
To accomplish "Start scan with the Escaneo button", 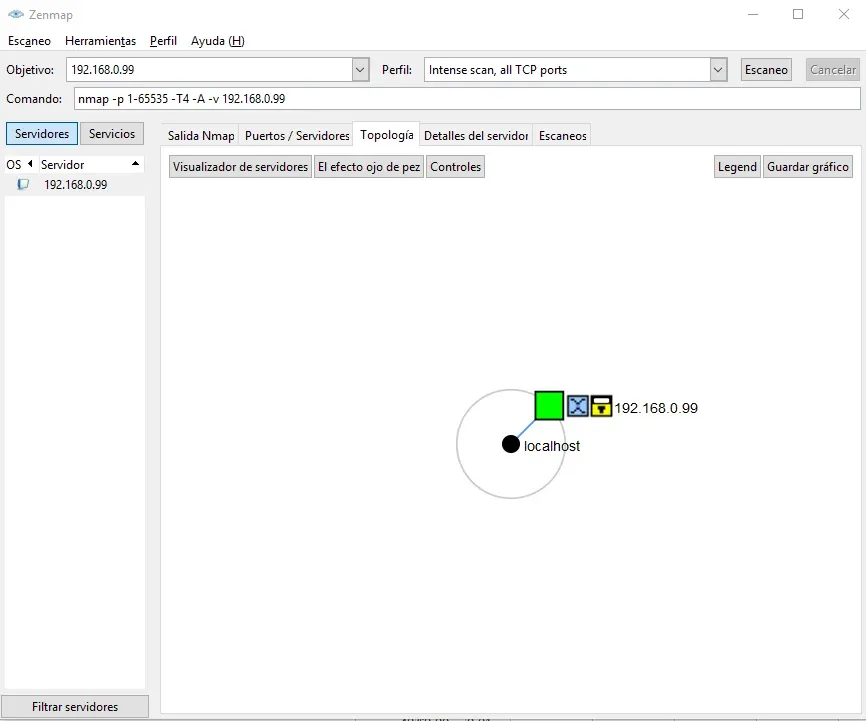I will 766,70.
